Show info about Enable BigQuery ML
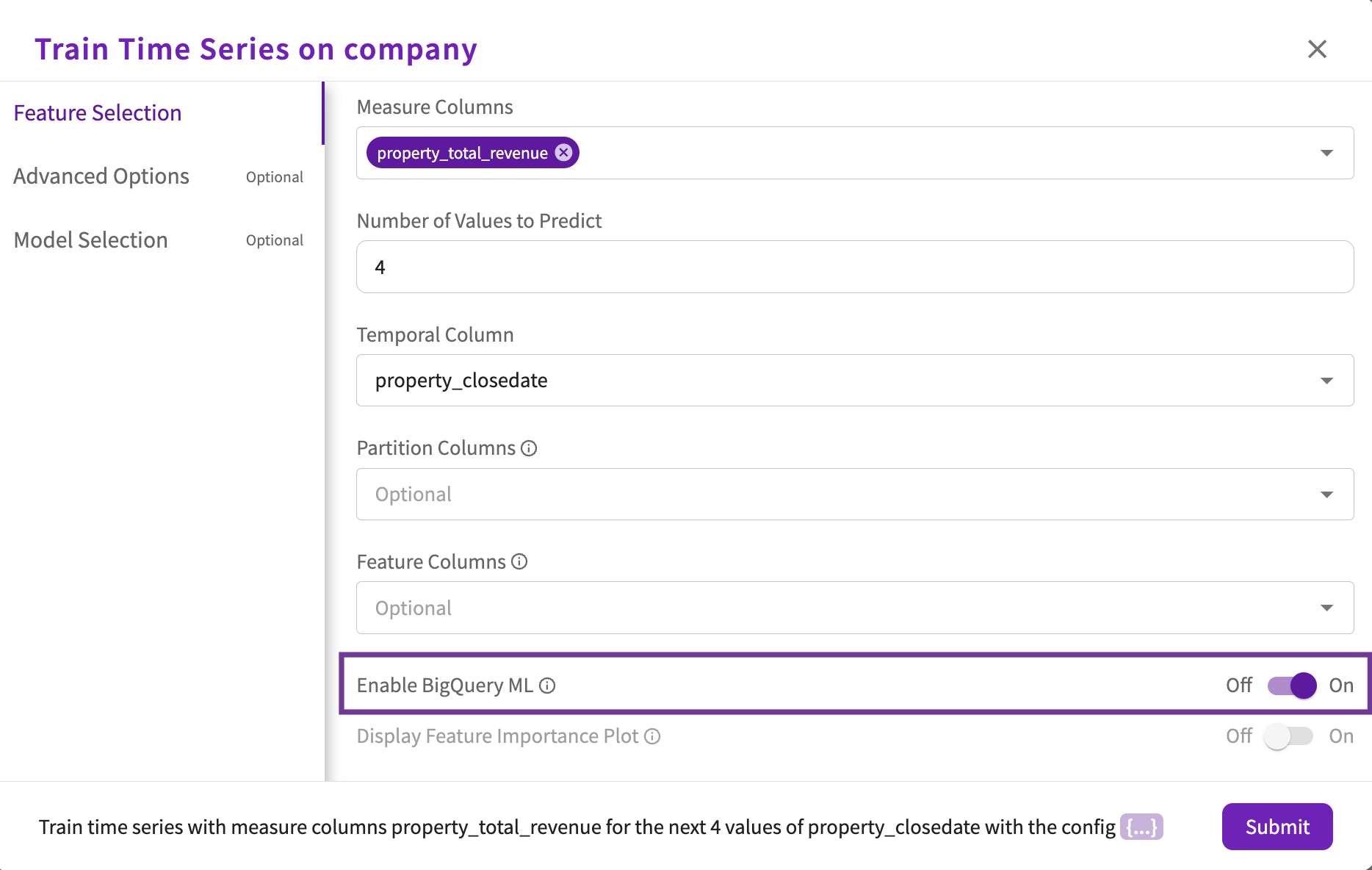The image size is (1372, 870). 547,686
